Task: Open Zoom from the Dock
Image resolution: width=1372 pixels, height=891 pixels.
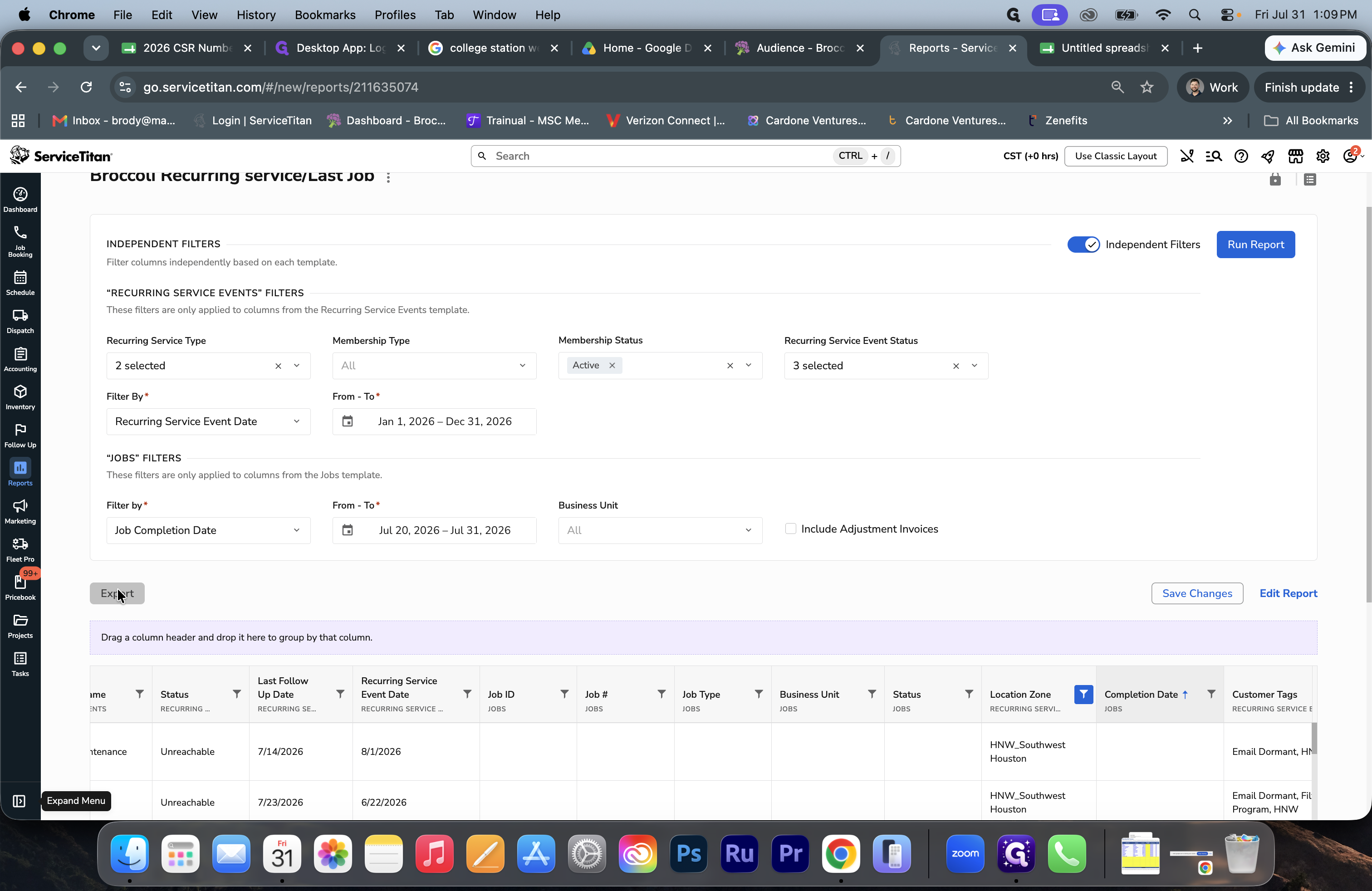Action: pyautogui.click(x=965, y=853)
